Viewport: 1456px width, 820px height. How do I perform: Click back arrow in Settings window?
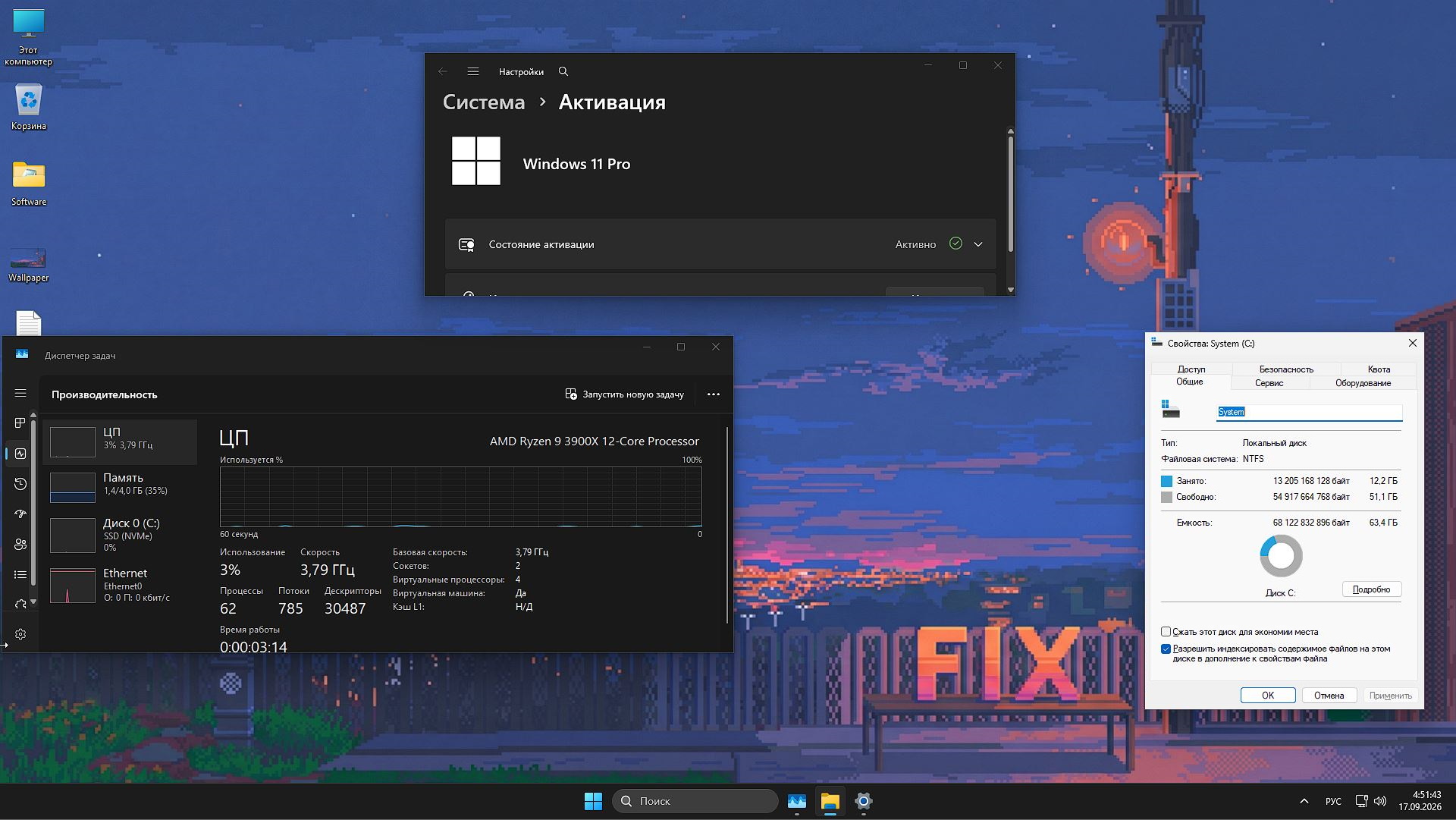[443, 71]
